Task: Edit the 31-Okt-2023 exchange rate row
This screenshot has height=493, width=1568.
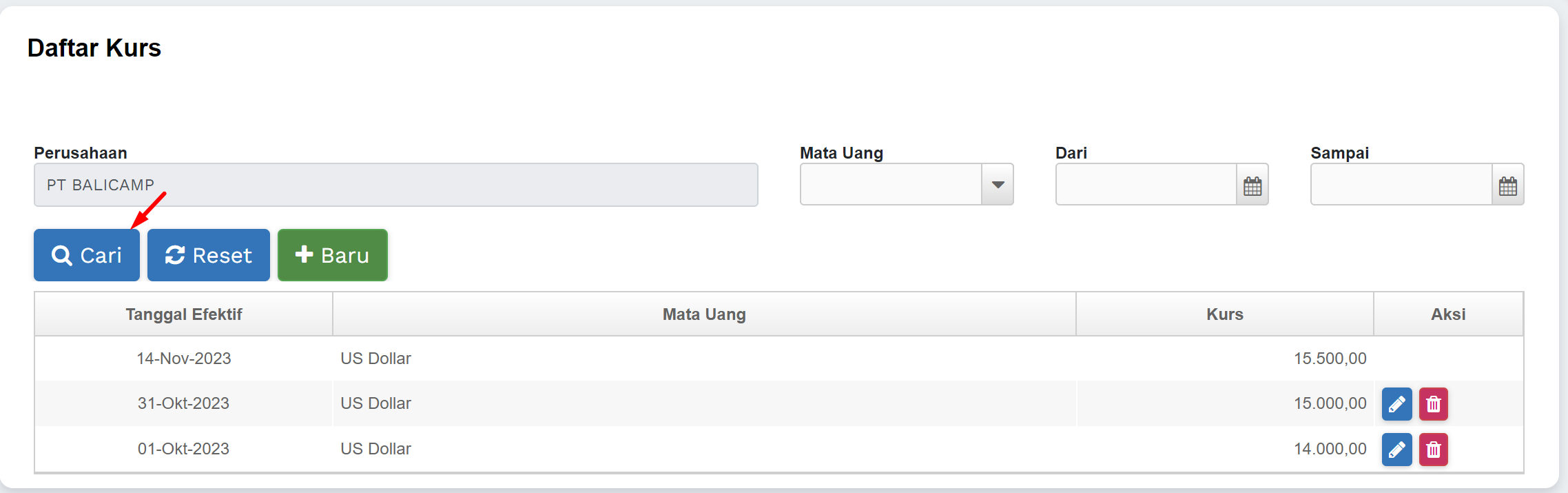Action: click(1396, 404)
